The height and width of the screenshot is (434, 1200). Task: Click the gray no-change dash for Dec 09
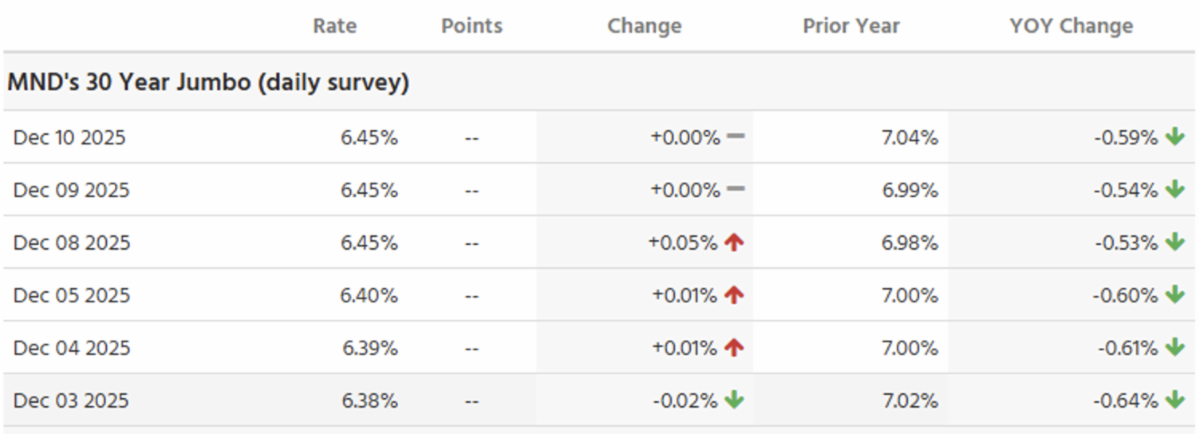tap(736, 190)
